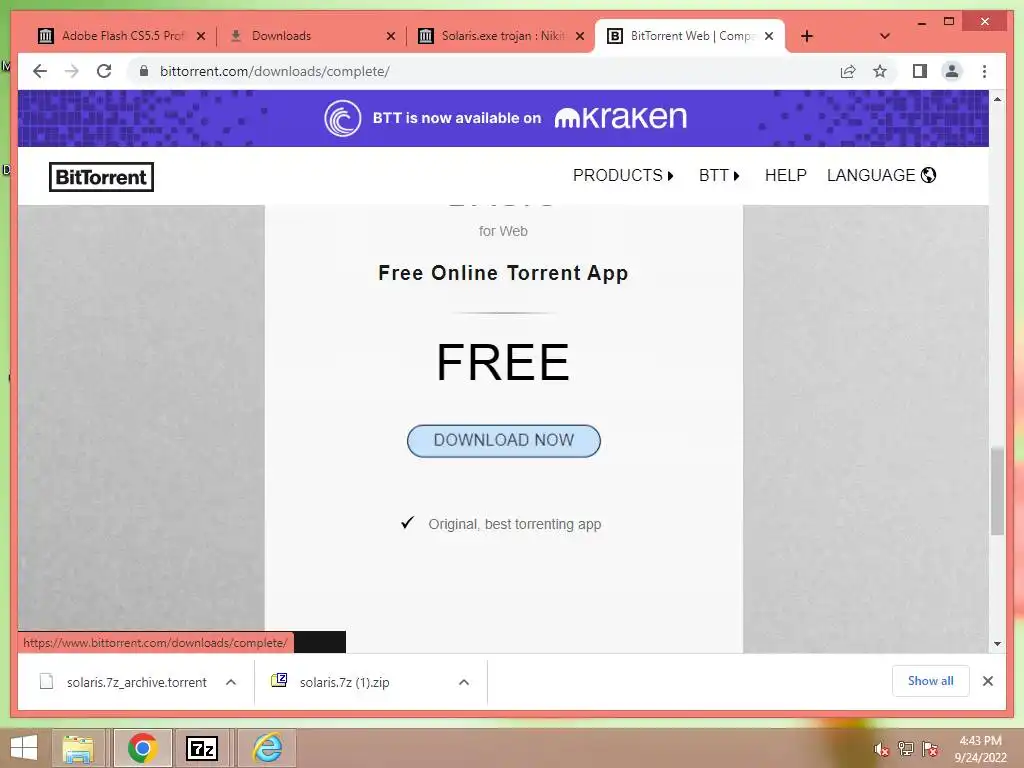Expand options for solaris.7z (1).zip

point(464,682)
